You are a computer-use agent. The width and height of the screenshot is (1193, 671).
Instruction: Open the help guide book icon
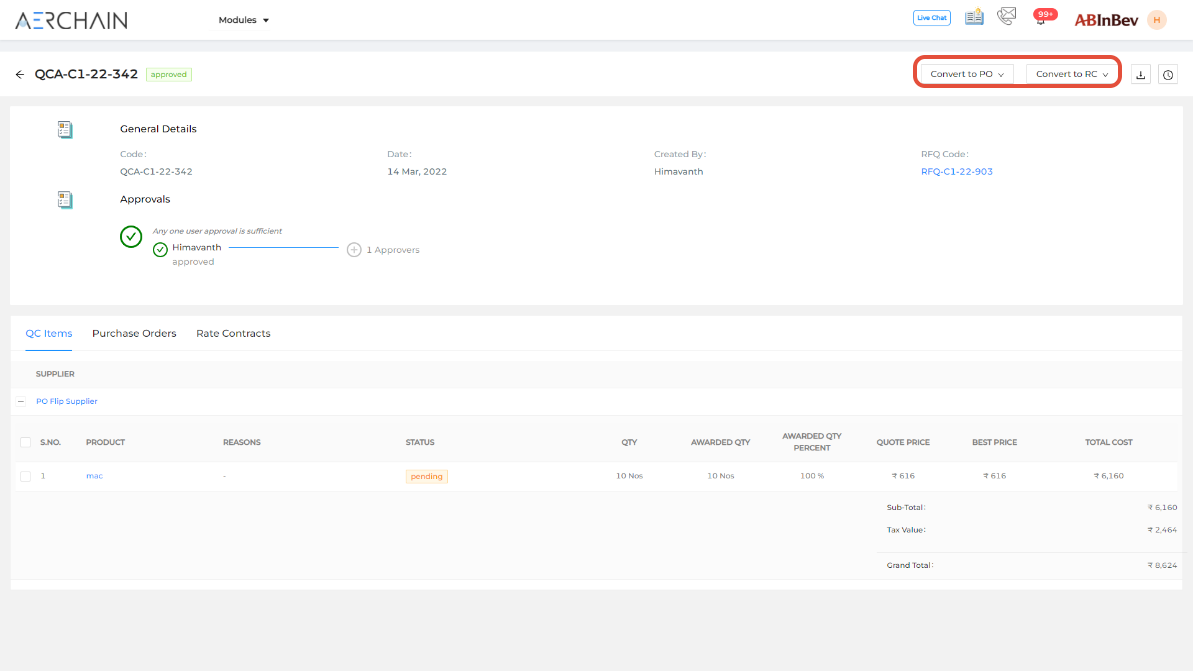(x=974, y=17)
